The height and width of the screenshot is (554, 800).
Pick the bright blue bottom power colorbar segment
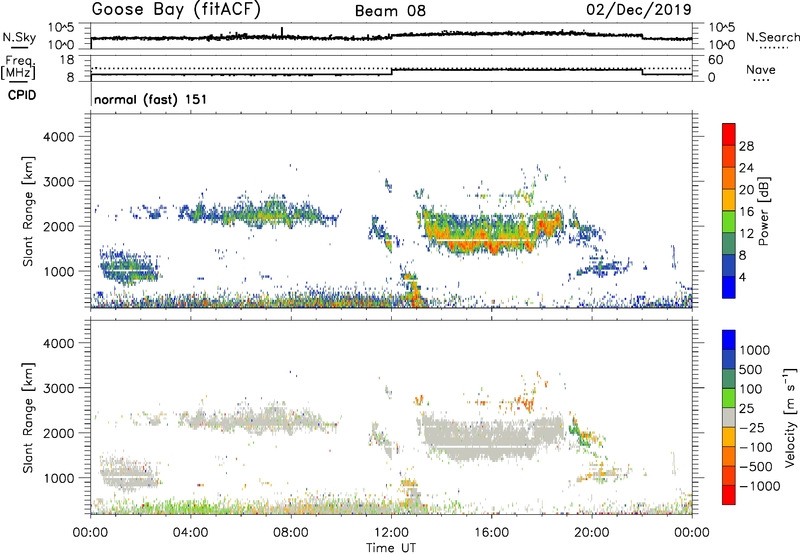pyautogui.click(x=729, y=288)
